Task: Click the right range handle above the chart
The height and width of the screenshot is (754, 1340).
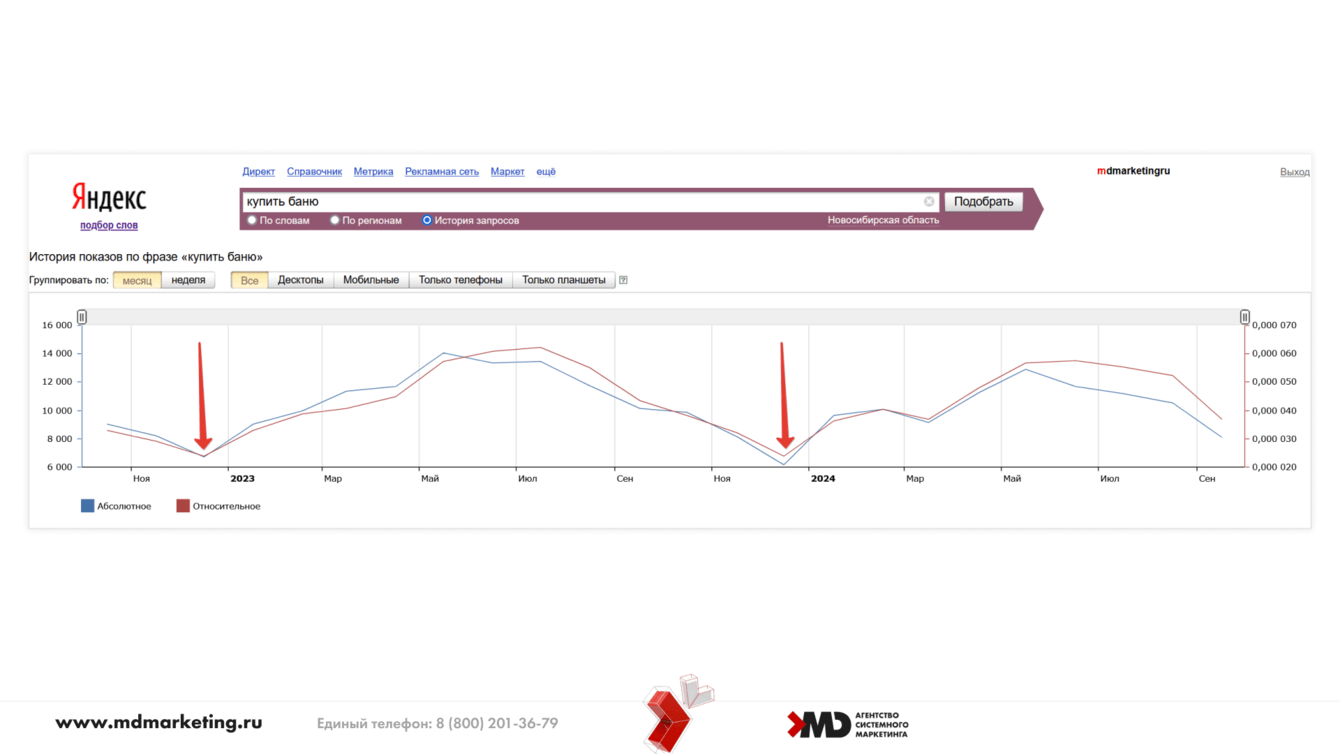Action: click(x=1245, y=317)
